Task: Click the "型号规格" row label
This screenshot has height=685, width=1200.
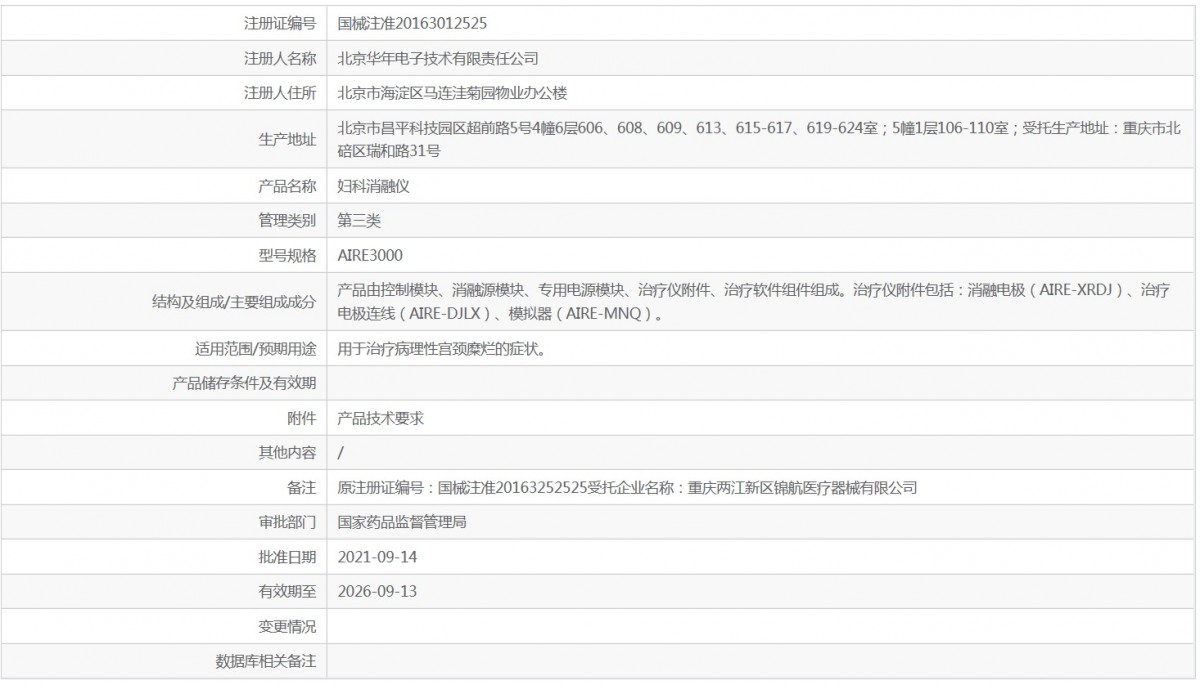Action: click(287, 254)
